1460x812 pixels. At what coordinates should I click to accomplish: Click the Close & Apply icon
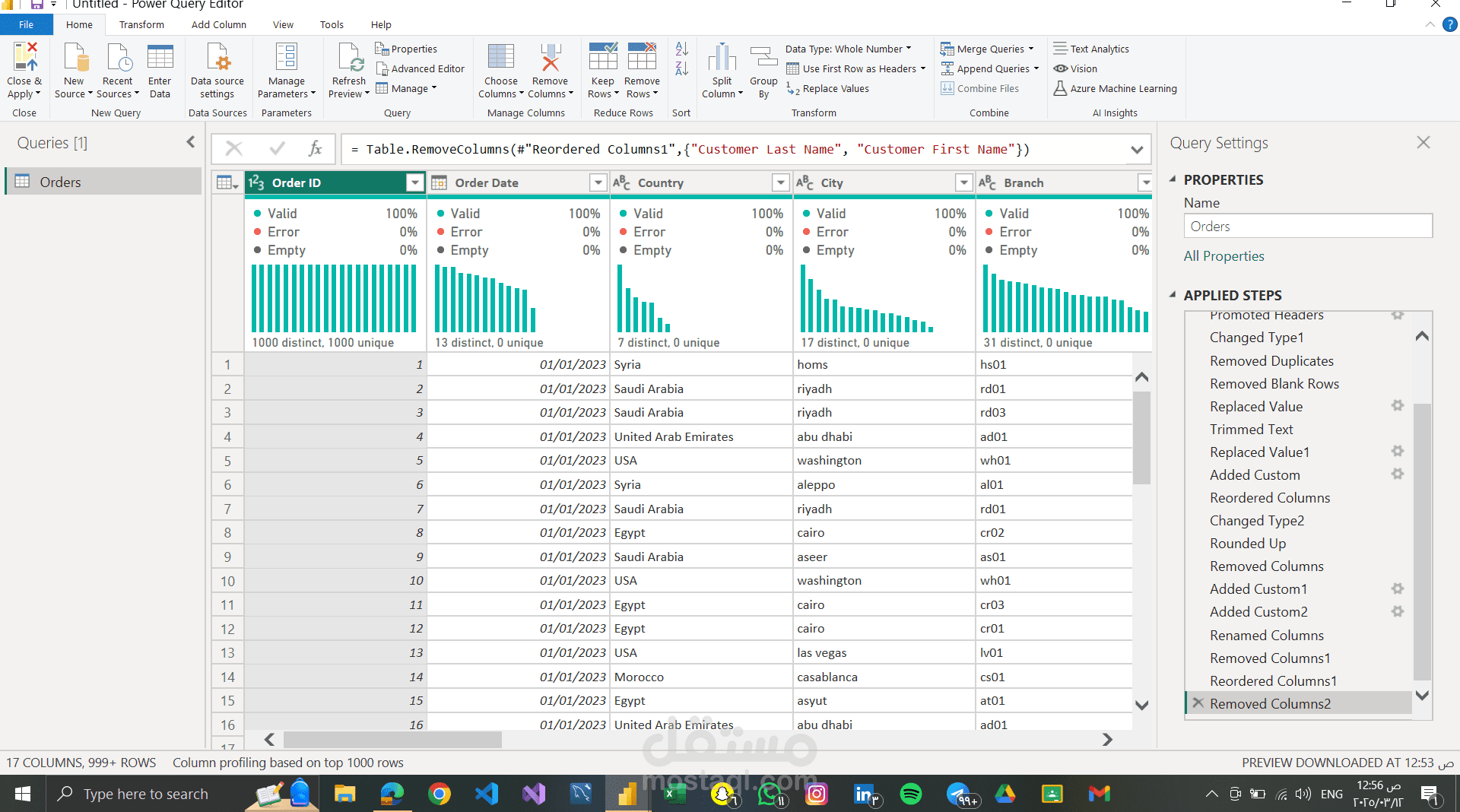(x=24, y=58)
